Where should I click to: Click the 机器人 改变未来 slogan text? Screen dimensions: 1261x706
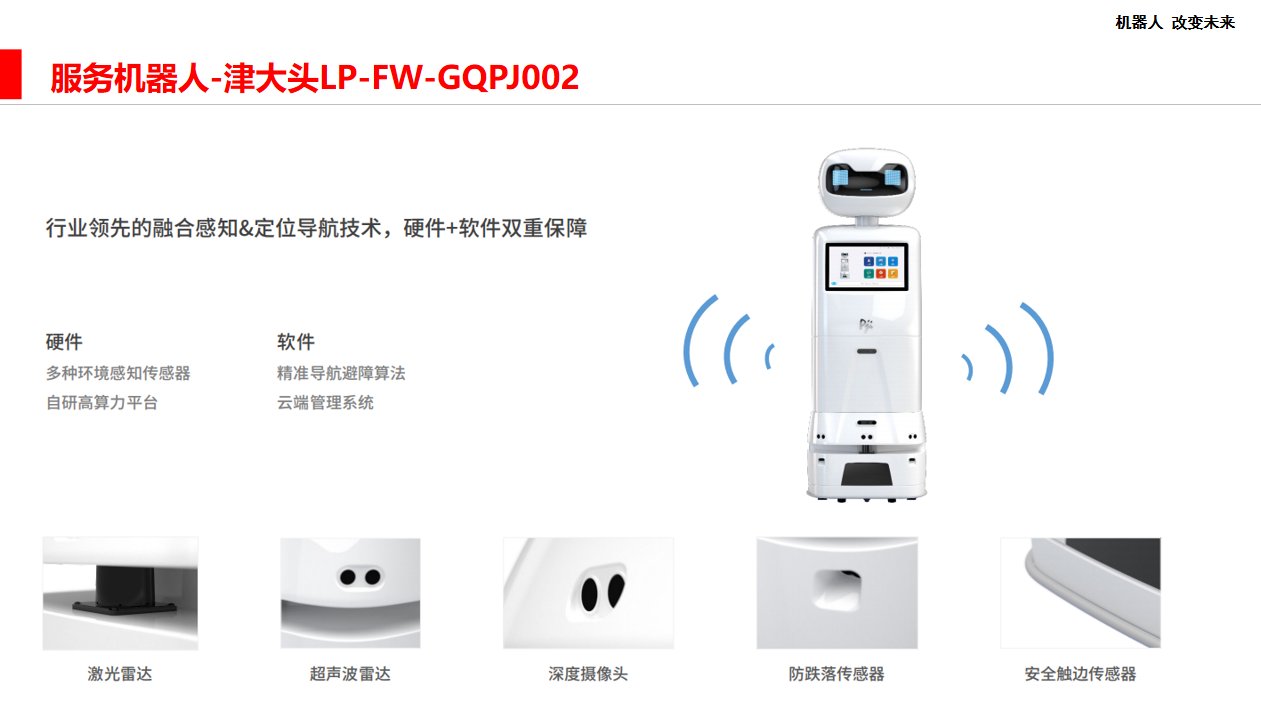(x=1175, y=23)
